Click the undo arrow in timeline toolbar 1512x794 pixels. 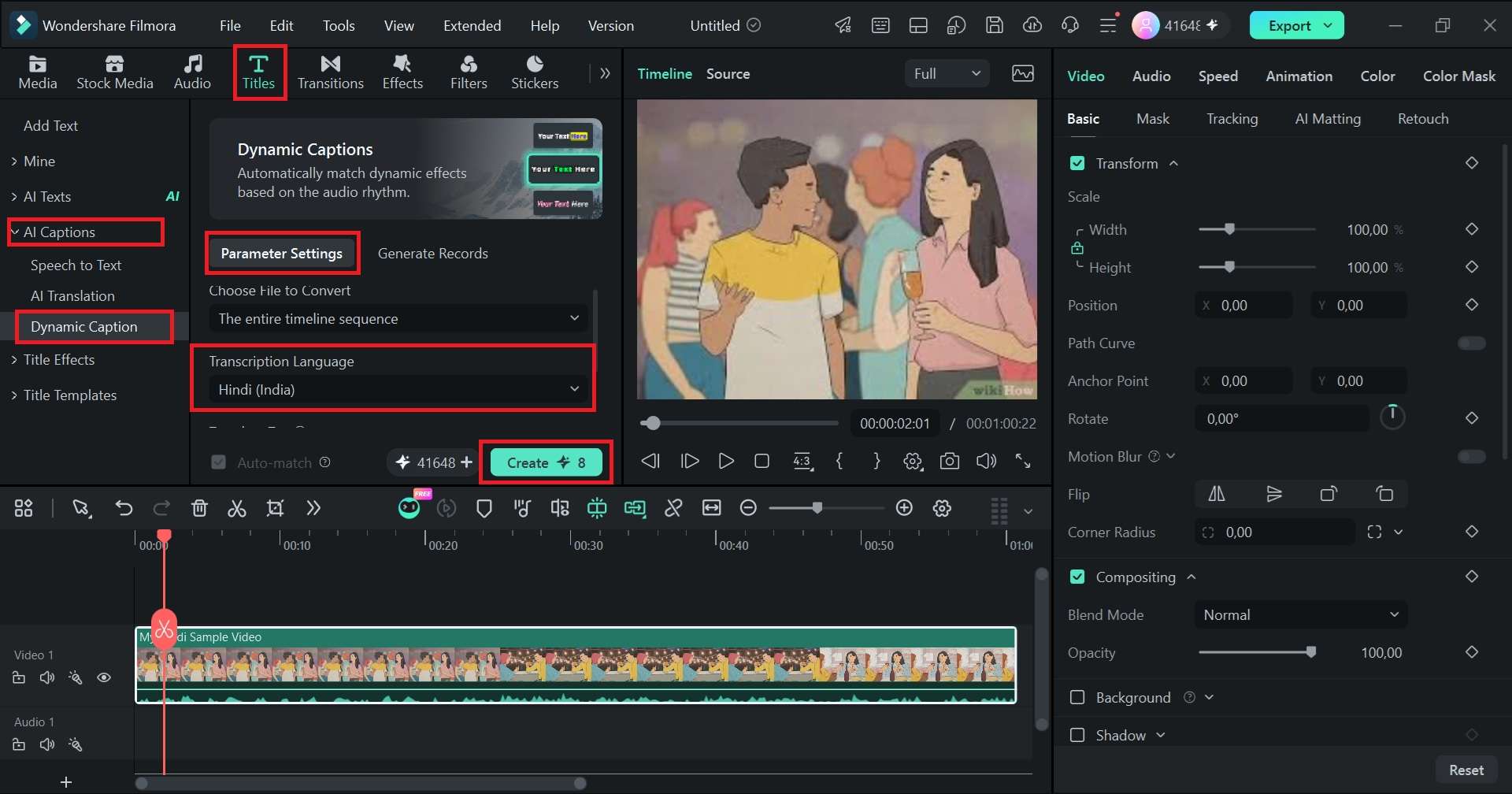click(124, 508)
